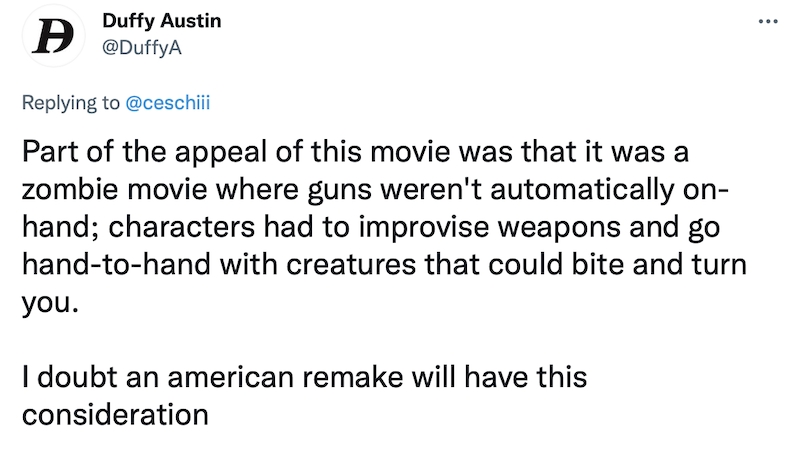This screenshot has height=451, width=800.
Task: Click the "Replying to" label text
Action: click(x=70, y=103)
